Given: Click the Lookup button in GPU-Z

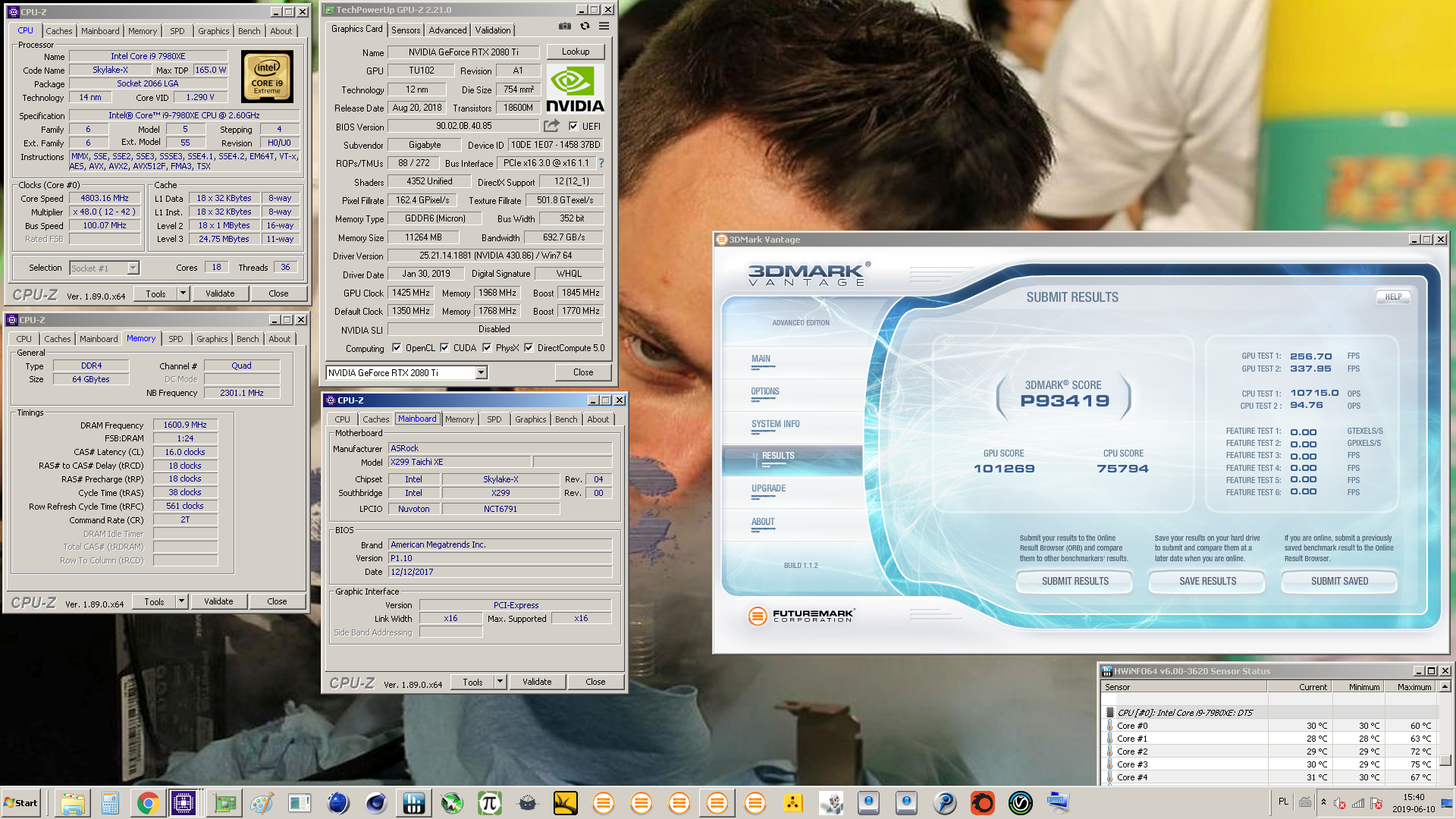Looking at the screenshot, I should click(x=576, y=52).
